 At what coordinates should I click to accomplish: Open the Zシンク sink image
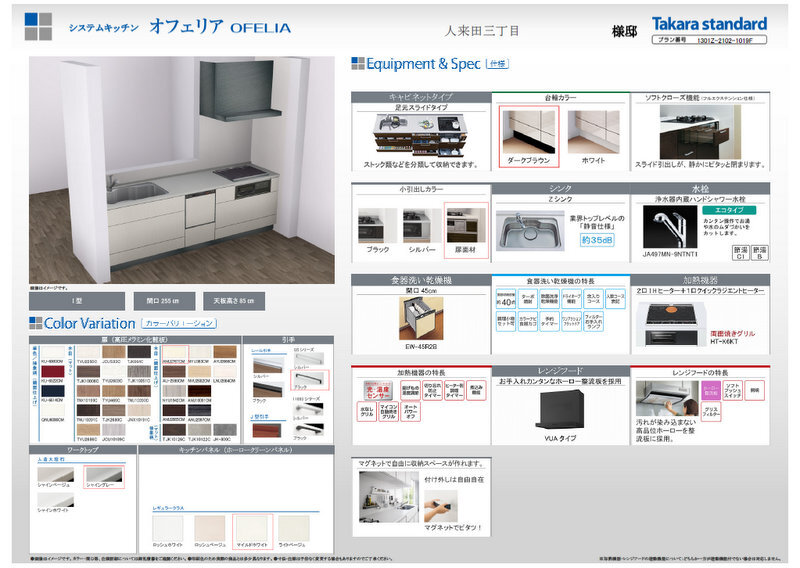[531, 231]
